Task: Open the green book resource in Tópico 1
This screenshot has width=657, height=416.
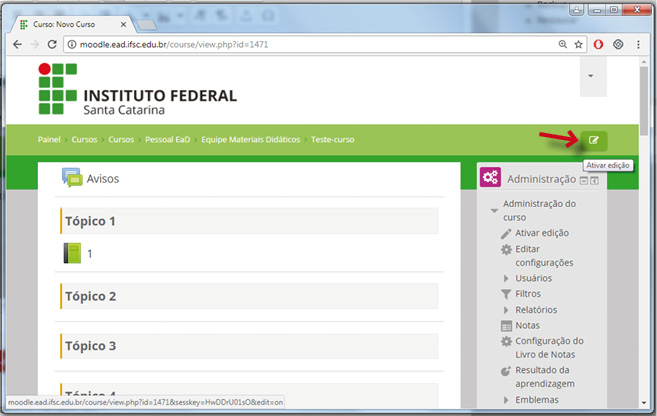Action: click(72, 253)
